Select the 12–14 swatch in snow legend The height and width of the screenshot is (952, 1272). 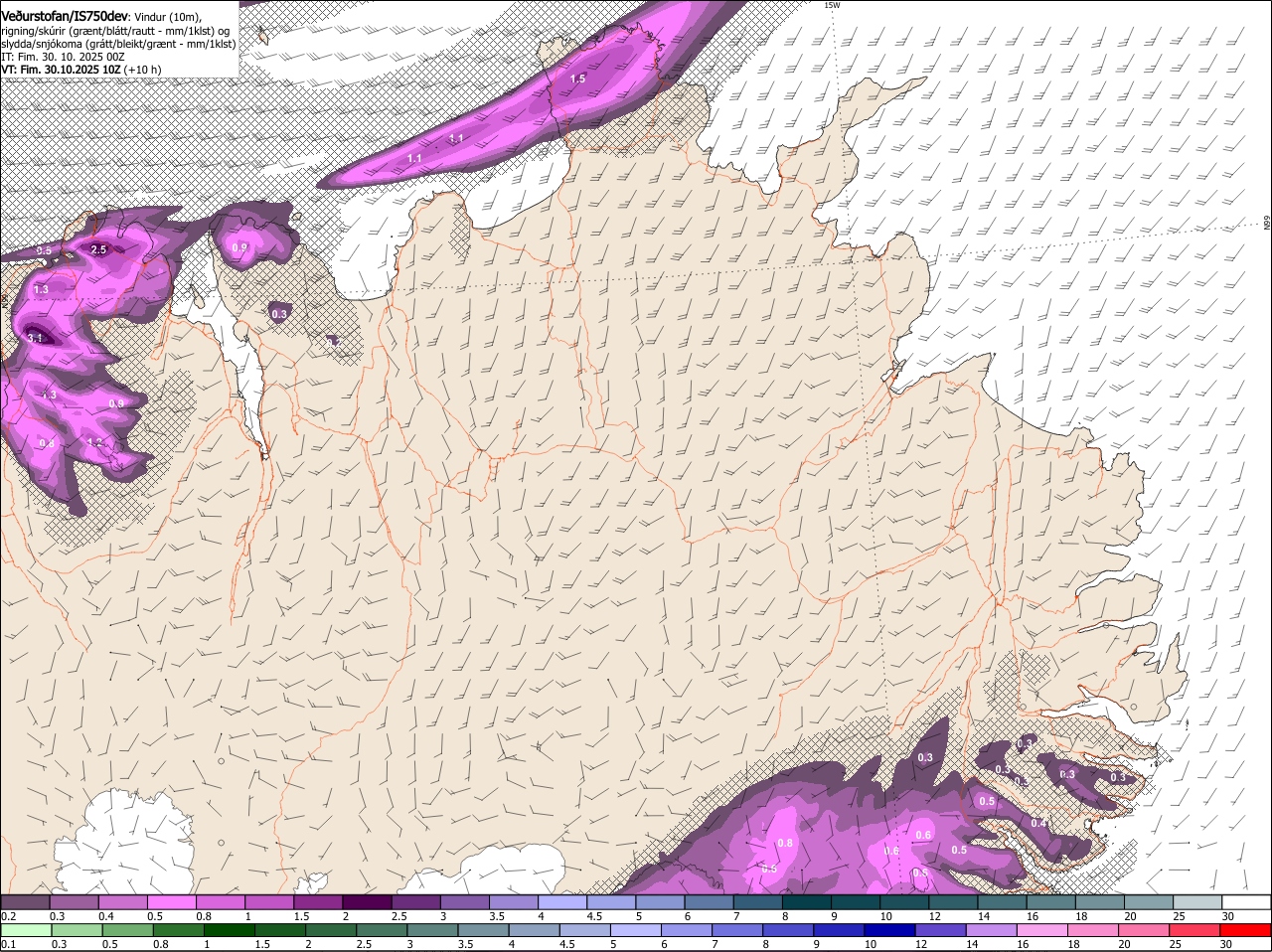pyautogui.click(x=953, y=901)
